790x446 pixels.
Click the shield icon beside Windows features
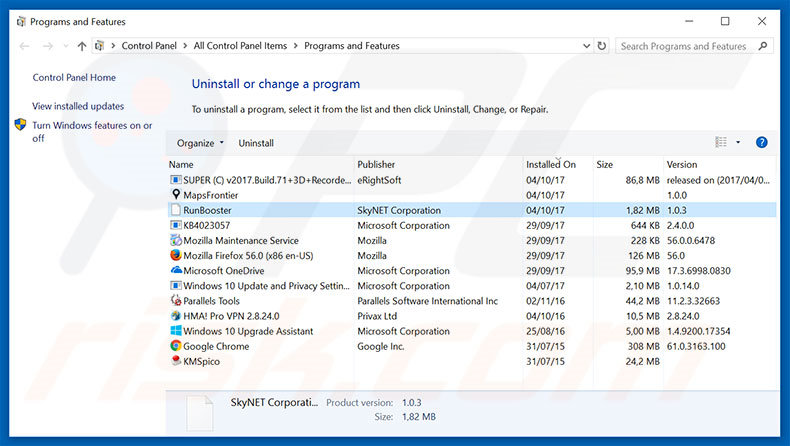(x=20, y=124)
